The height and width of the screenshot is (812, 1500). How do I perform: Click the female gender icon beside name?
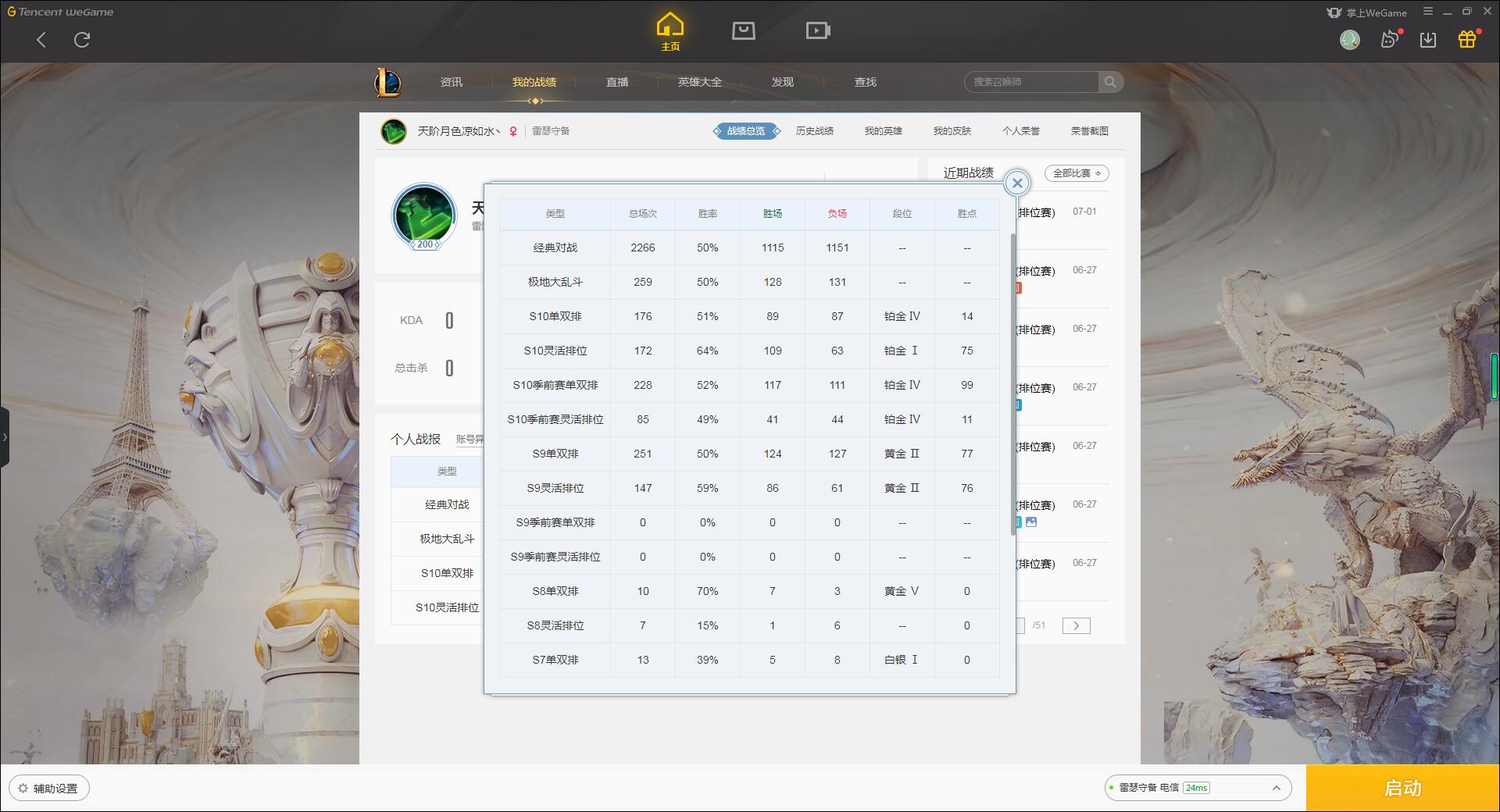coord(513,131)
